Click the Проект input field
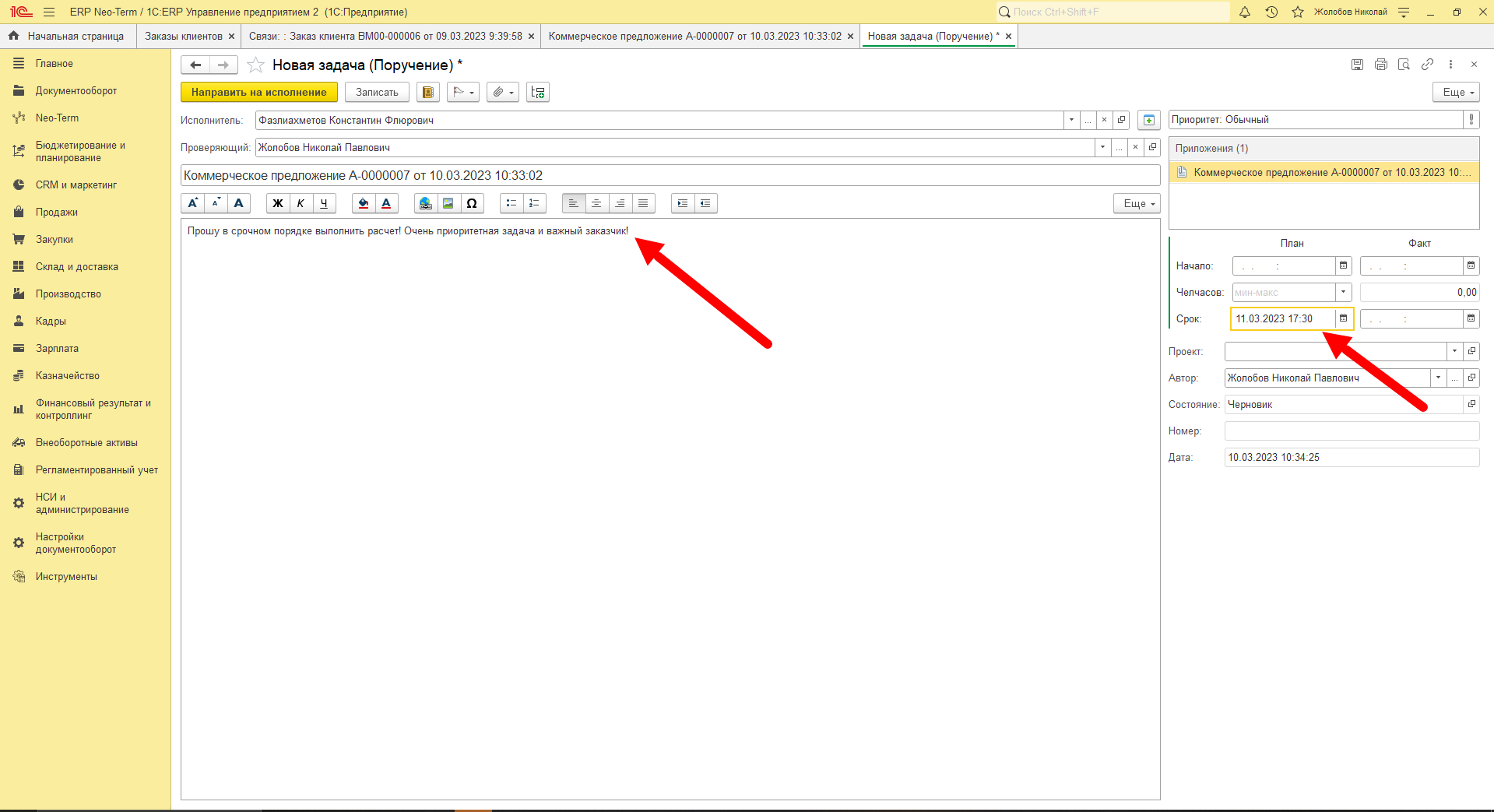Screen dimensions: 1494x812 pyautogui.click(x=1335, y=351)
